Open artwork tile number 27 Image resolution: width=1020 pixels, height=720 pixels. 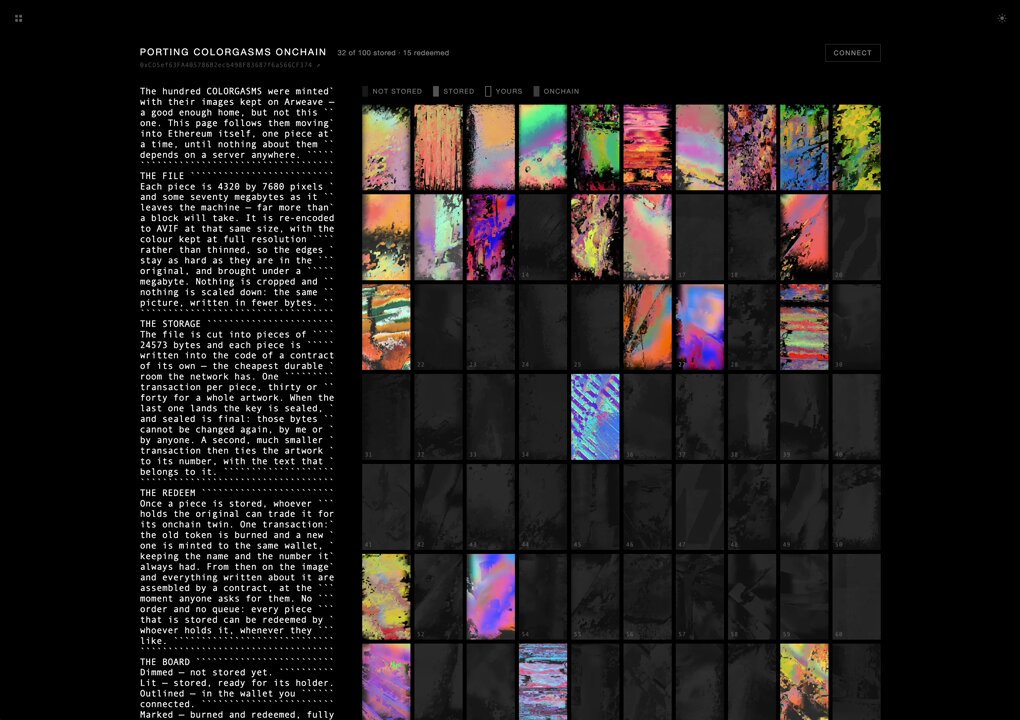tap(700, 327)
